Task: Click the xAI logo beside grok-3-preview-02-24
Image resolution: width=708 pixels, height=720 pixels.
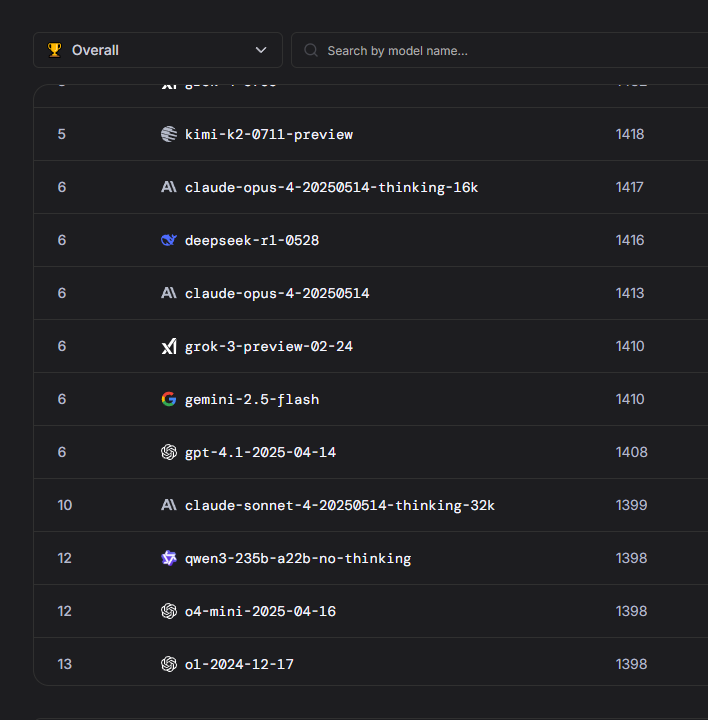Action: point(169,346)
